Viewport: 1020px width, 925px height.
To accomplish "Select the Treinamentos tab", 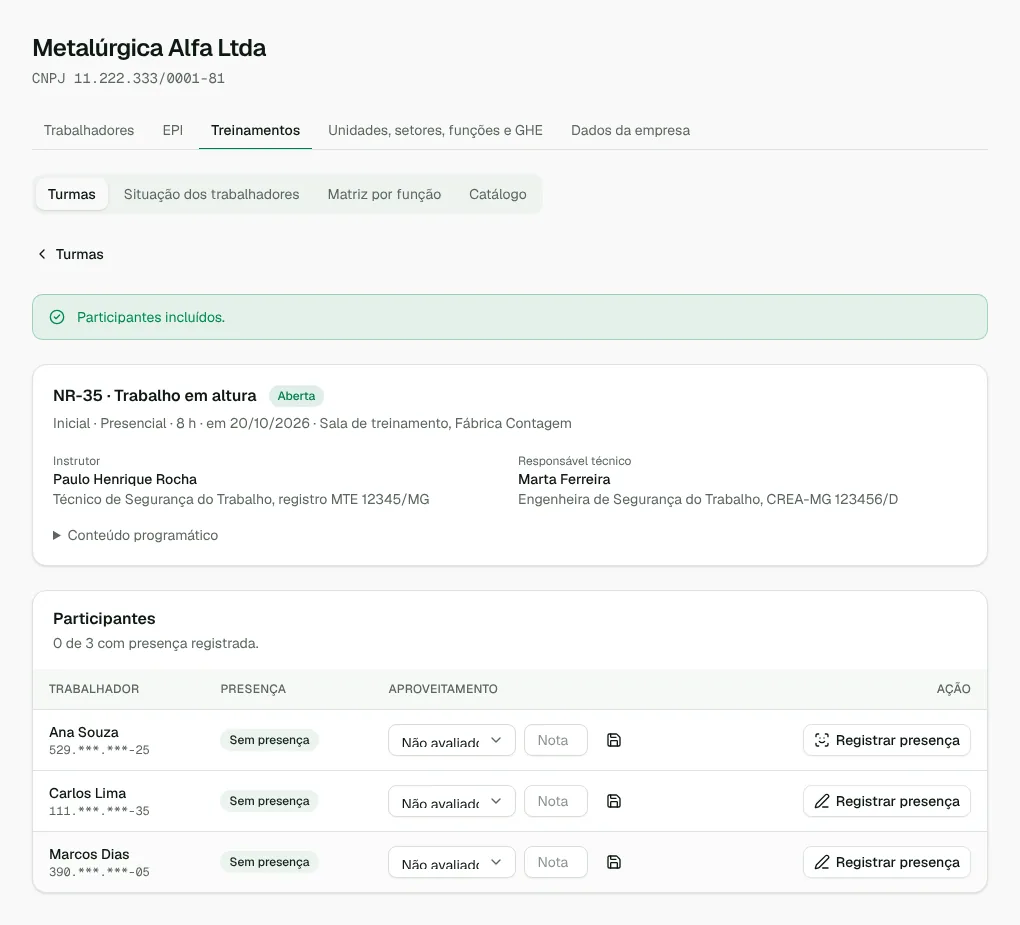I will pos(256,130).
